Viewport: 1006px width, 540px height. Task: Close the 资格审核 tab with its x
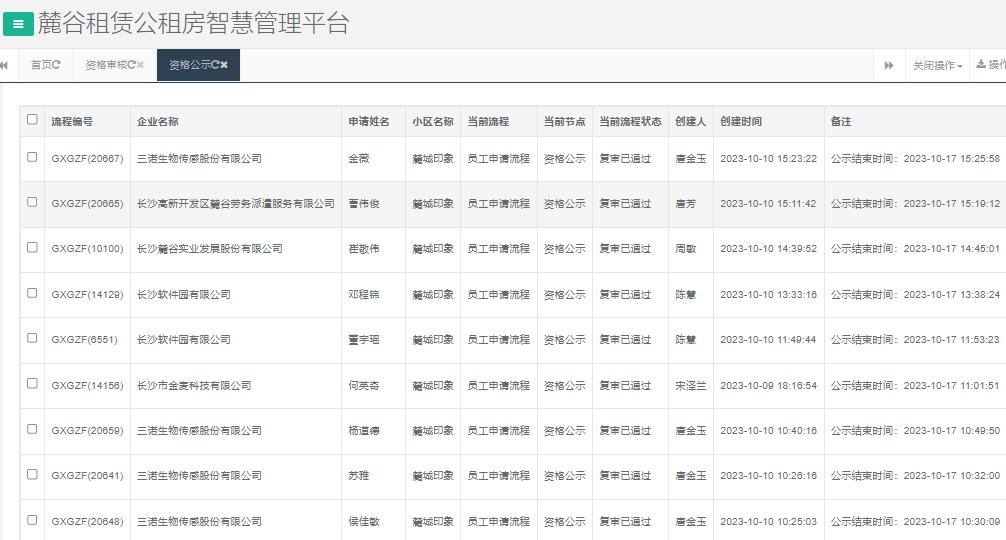tap(140, 65)
